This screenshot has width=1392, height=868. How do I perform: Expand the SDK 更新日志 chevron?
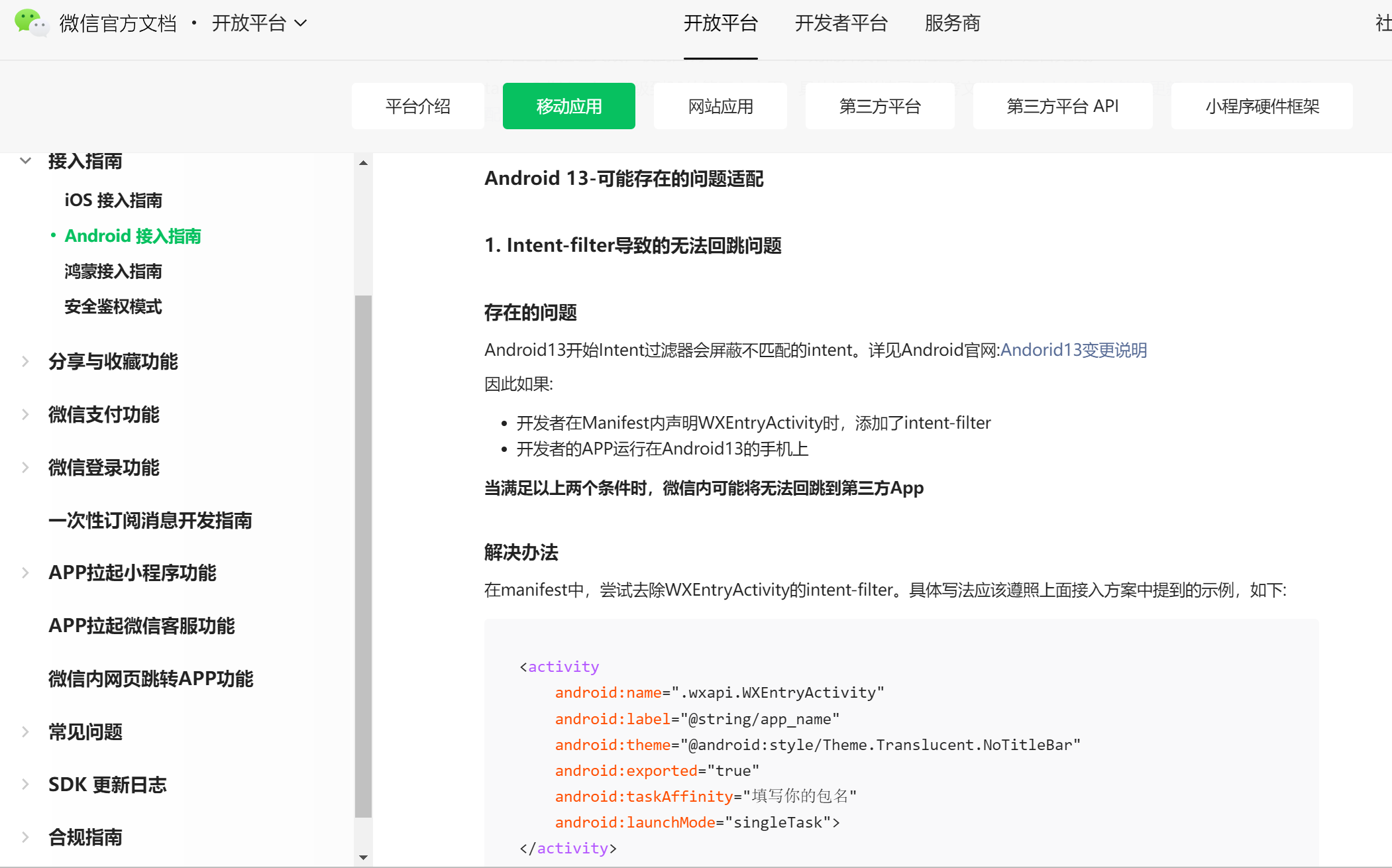tap(26, 785)
